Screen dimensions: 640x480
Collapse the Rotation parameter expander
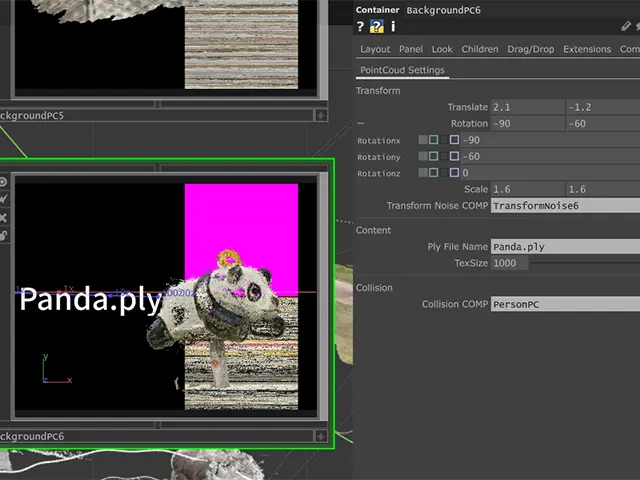pos(361,124)
